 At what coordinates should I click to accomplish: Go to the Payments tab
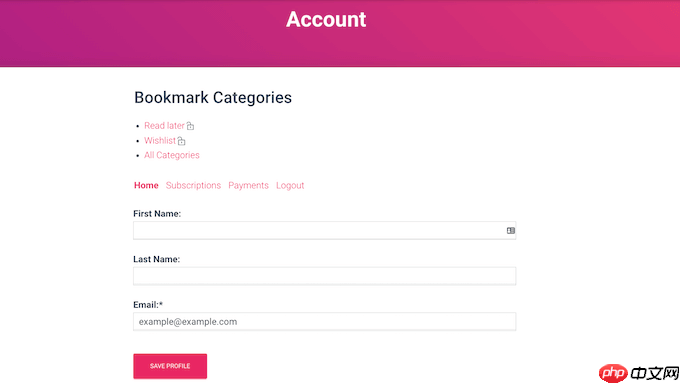pos(248,186)
